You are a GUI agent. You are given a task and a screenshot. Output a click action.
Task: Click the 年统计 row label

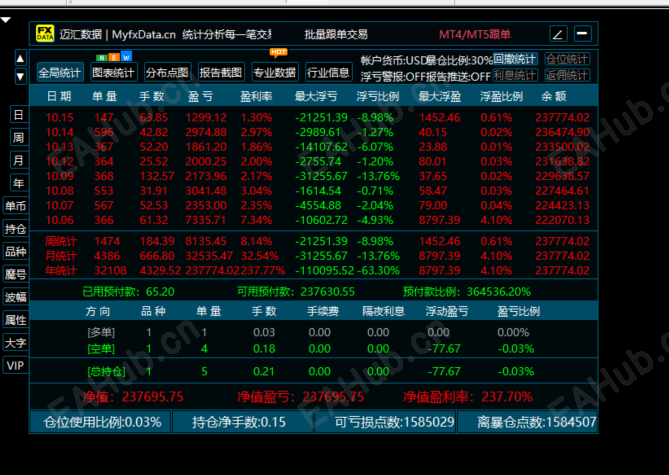click(x=61, y=271)
